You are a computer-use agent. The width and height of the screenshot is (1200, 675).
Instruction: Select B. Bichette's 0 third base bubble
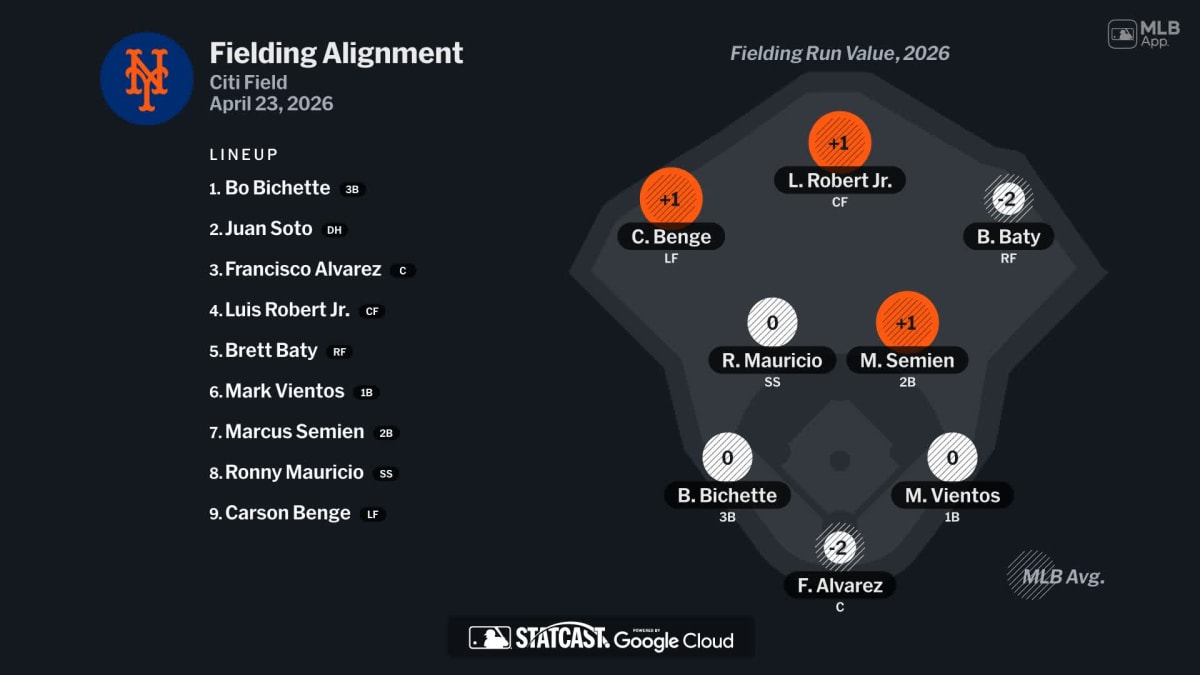point(727,458)
